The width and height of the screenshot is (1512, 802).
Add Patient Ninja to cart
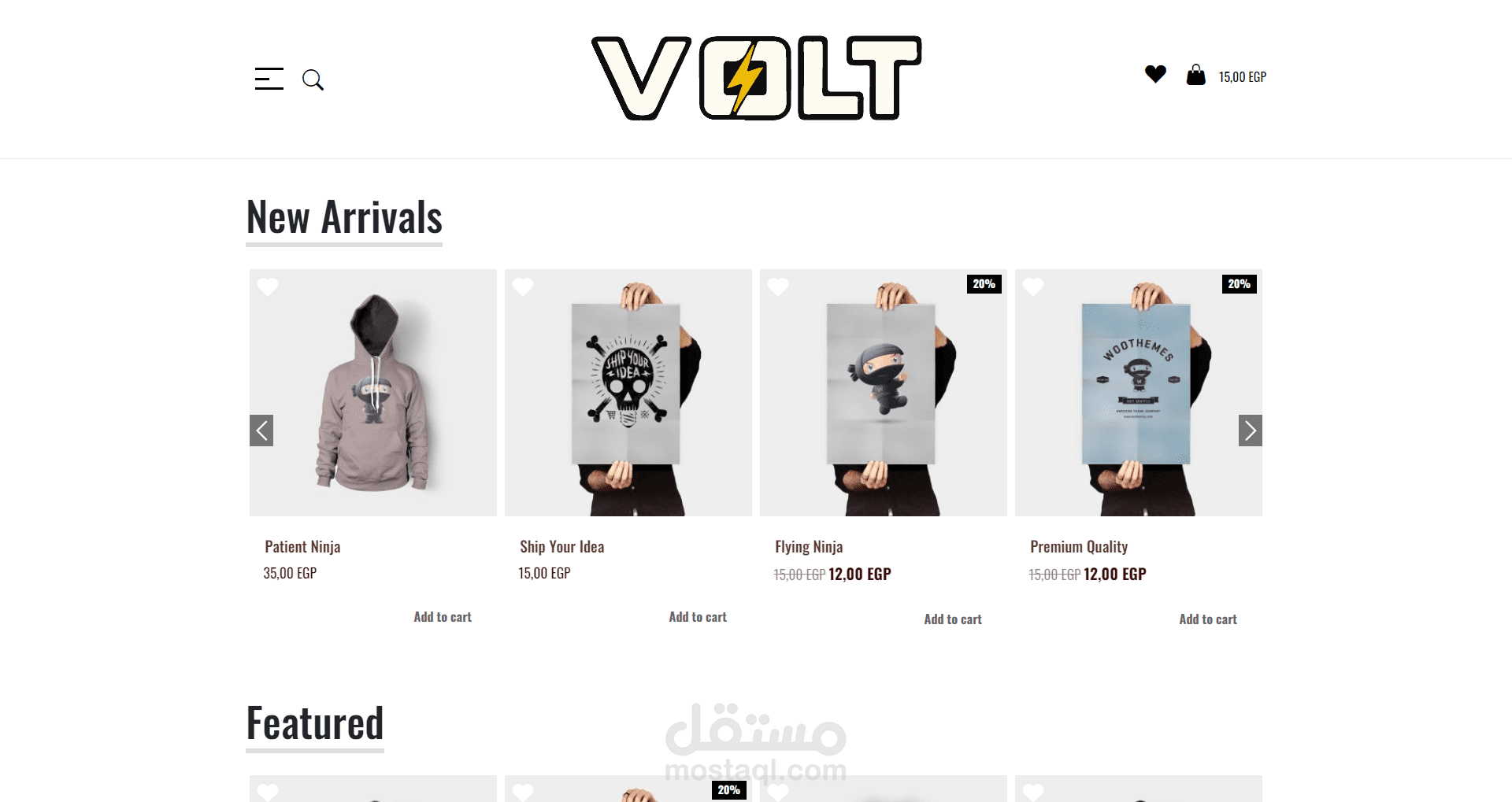click(x=443, y=617)
